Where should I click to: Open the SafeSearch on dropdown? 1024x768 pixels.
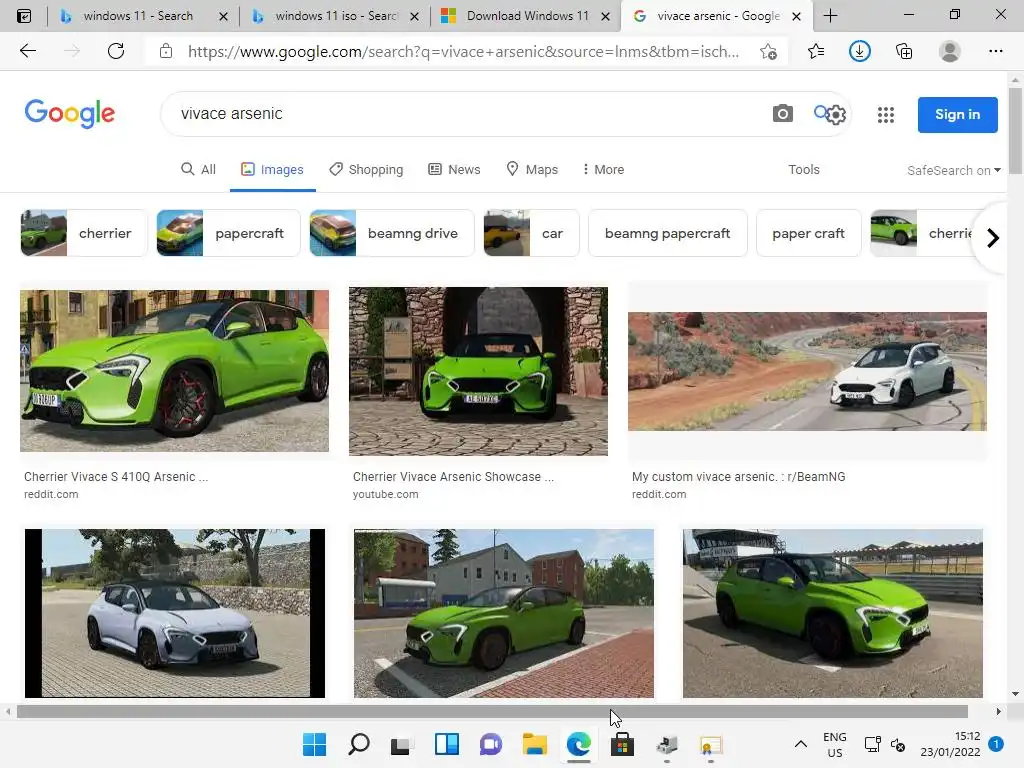pos(953,170)
